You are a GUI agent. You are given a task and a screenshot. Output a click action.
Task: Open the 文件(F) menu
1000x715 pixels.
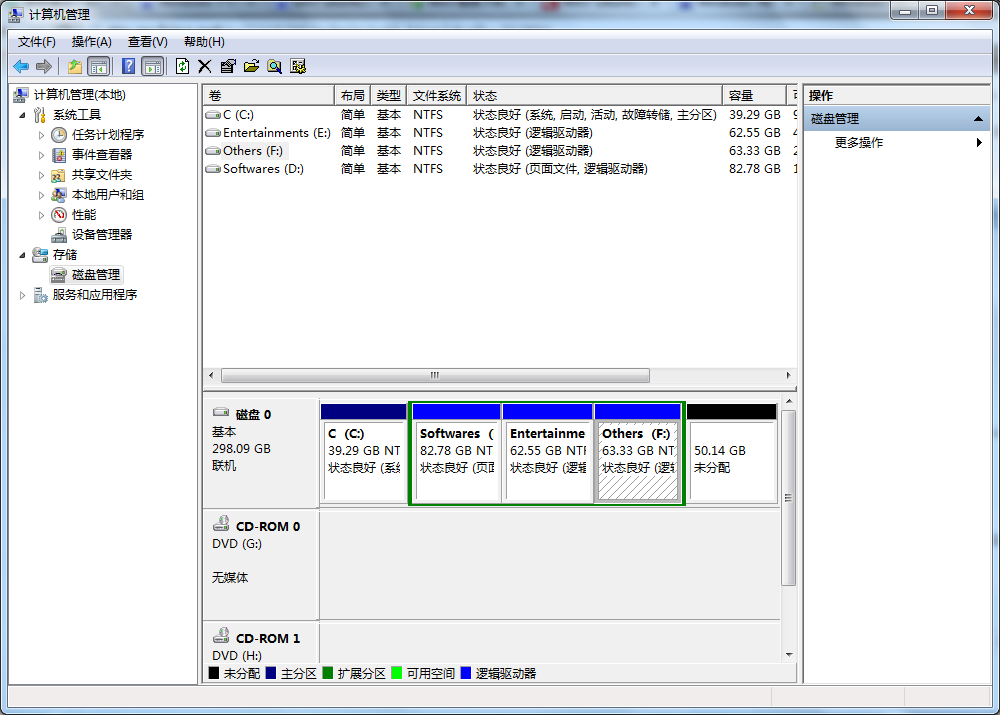(36, 42)
